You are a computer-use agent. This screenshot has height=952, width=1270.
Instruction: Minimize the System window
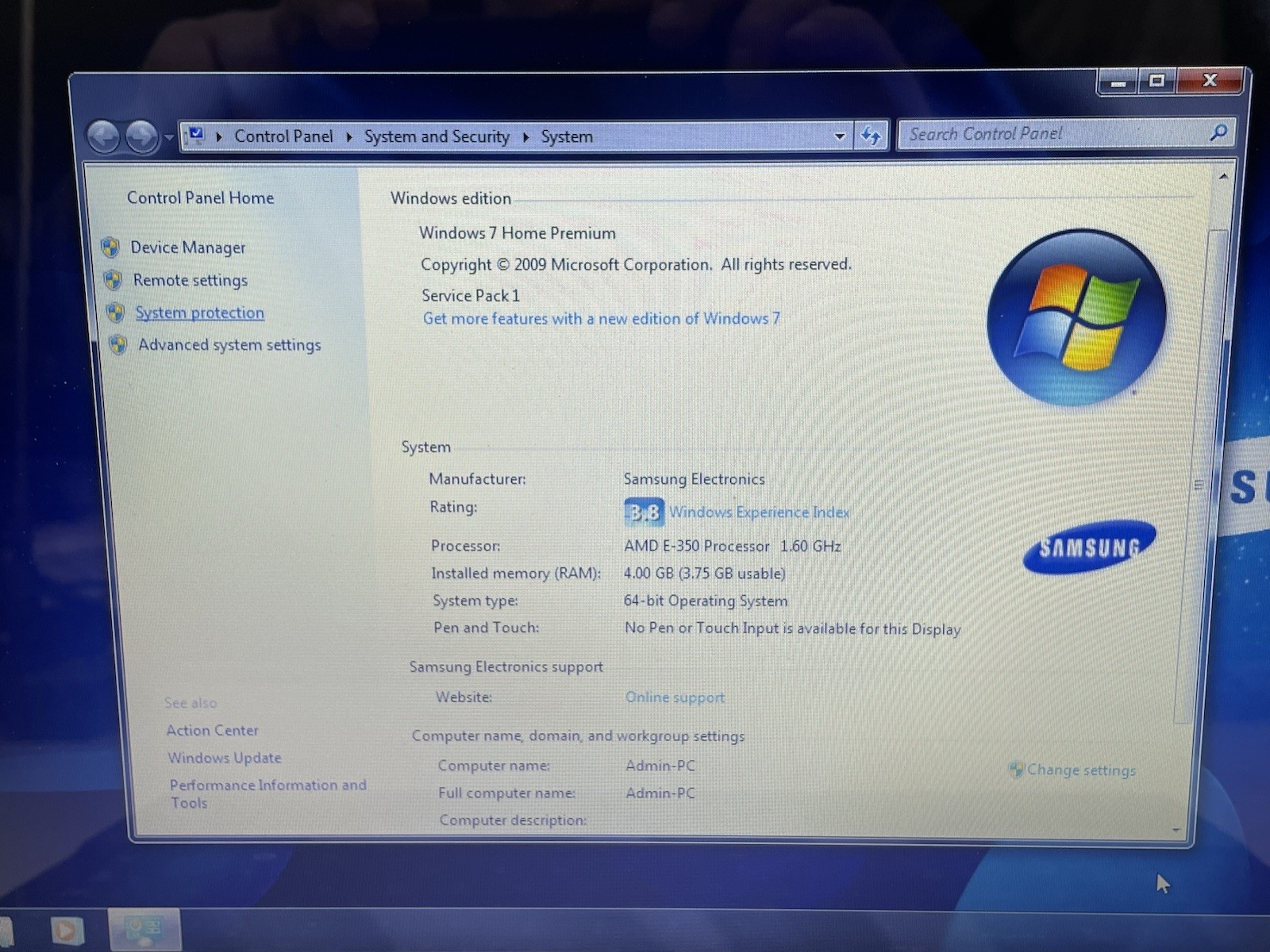[1118, 82]
